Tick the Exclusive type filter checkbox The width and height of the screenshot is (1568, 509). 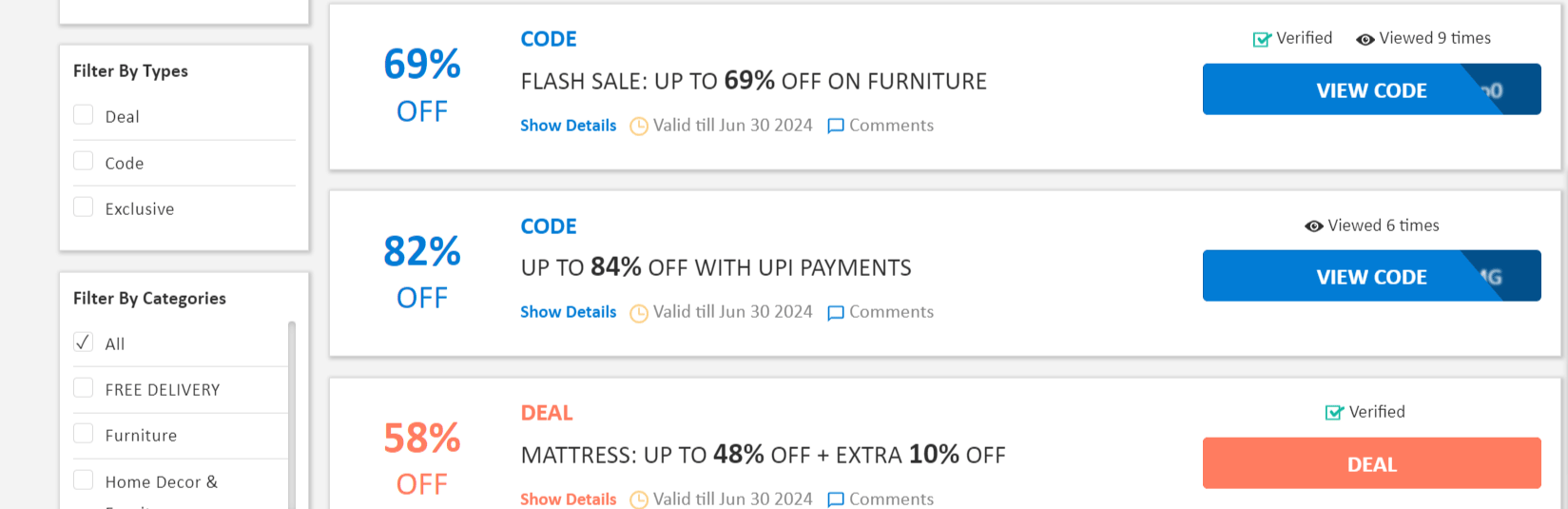84,207
